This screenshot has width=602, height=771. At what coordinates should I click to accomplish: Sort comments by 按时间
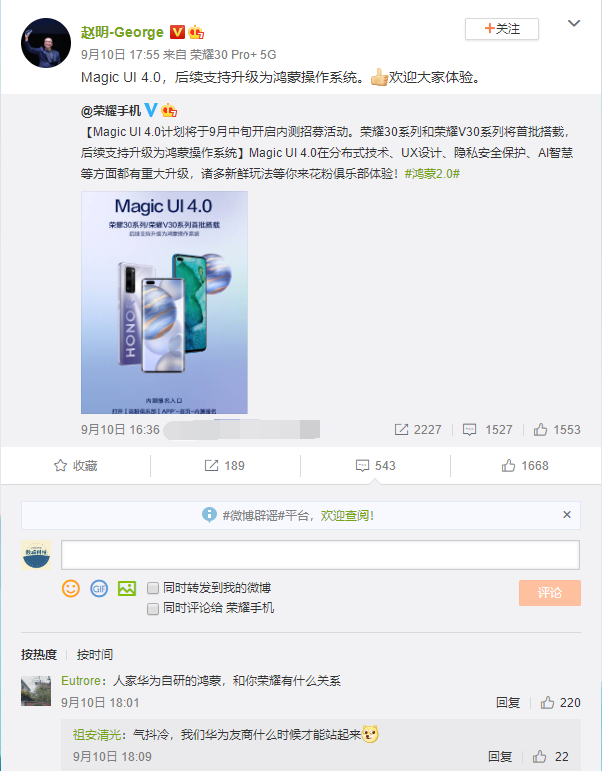(x=95, y=654)
